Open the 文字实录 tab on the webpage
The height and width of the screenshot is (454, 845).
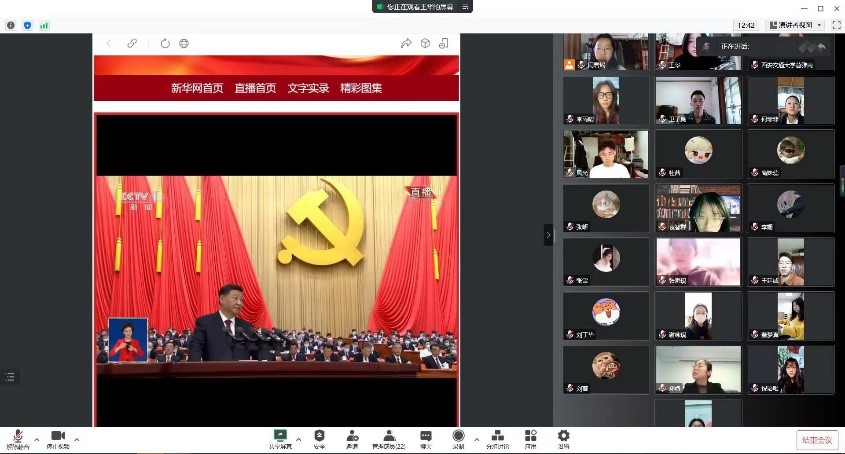coord(308,88)
